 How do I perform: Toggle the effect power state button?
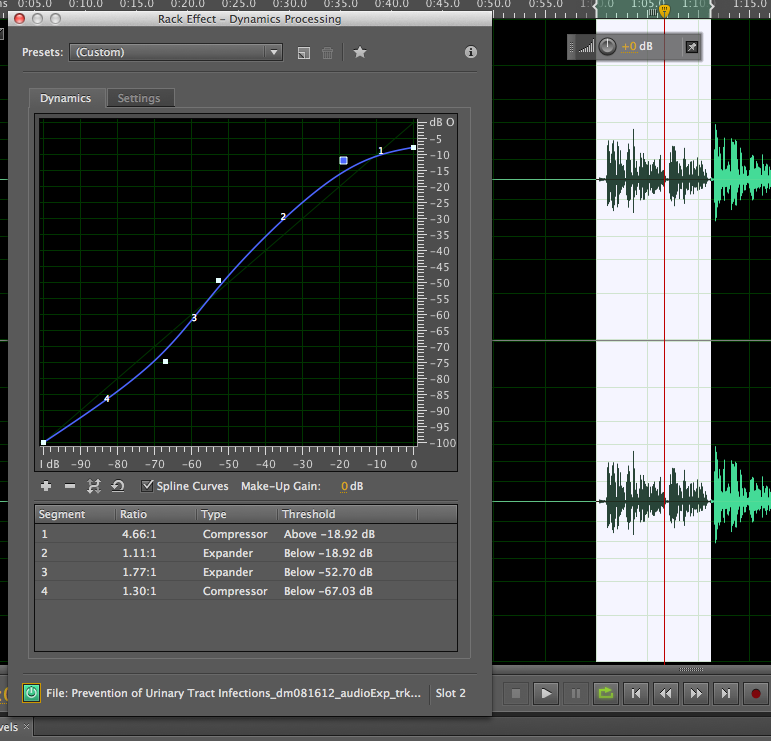tap(31, 692)
